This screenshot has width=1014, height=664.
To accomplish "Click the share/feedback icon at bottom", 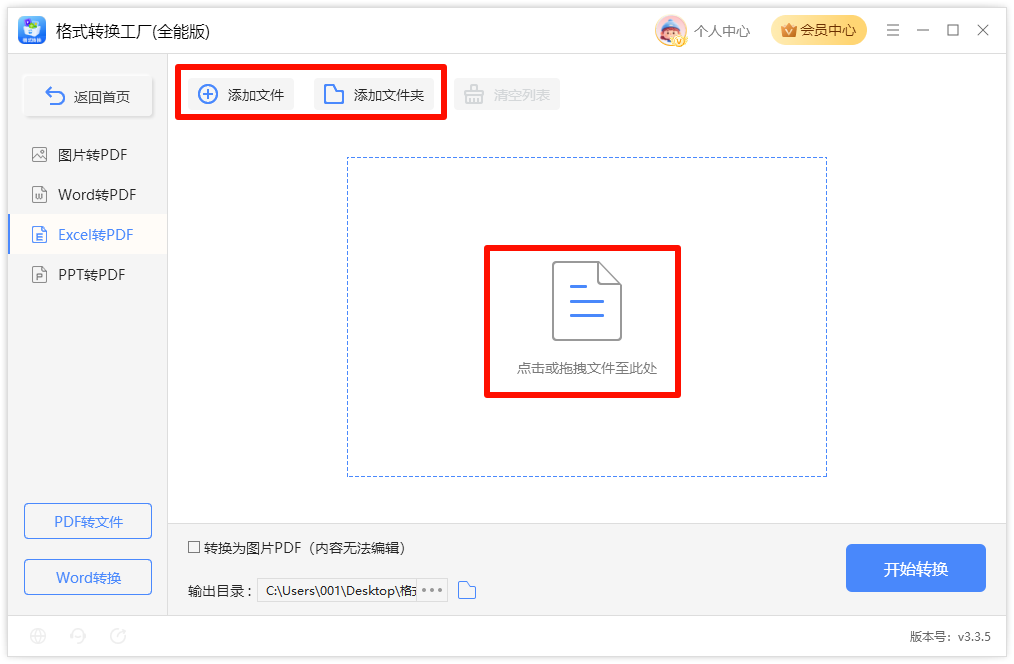I will [x=118, y=636].
